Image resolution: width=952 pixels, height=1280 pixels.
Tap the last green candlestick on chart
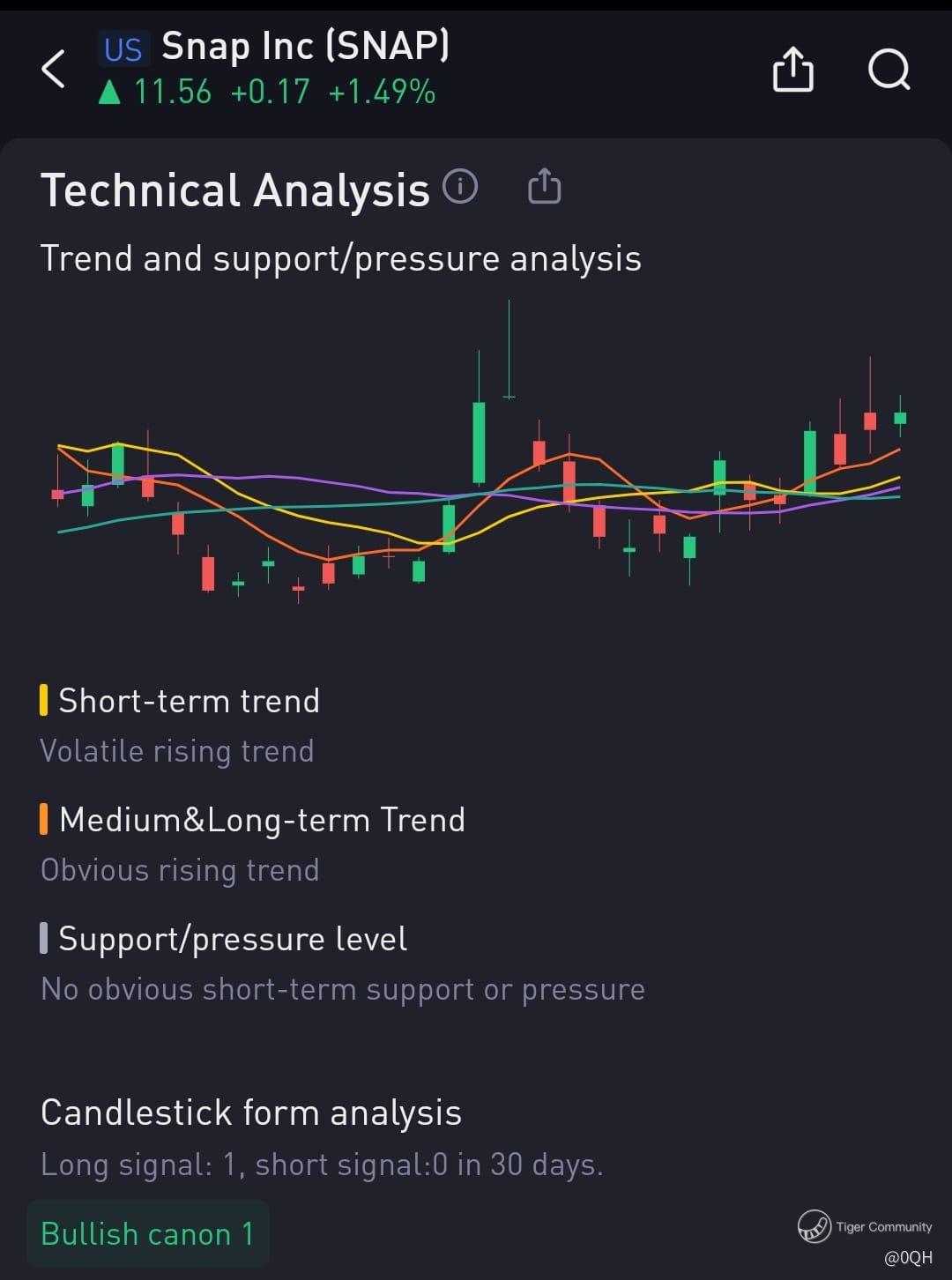900,417
